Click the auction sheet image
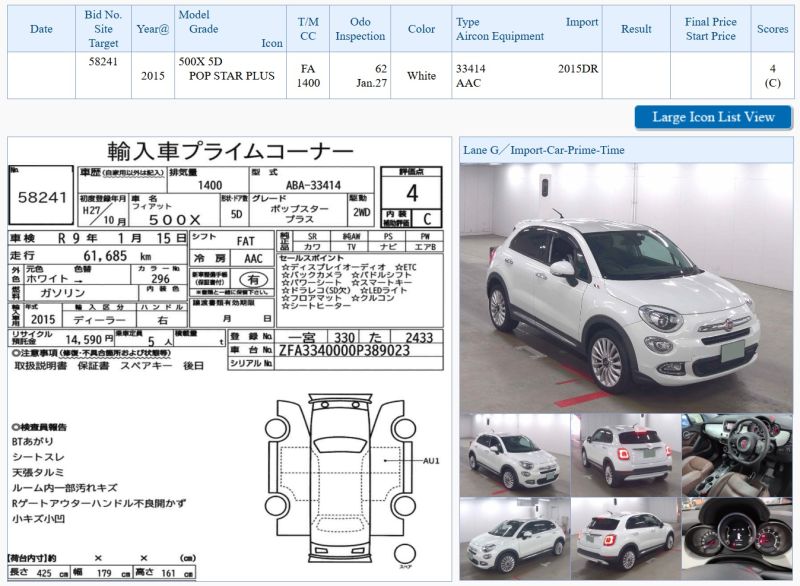Screen dimensions: 800x586 point(230,359)
